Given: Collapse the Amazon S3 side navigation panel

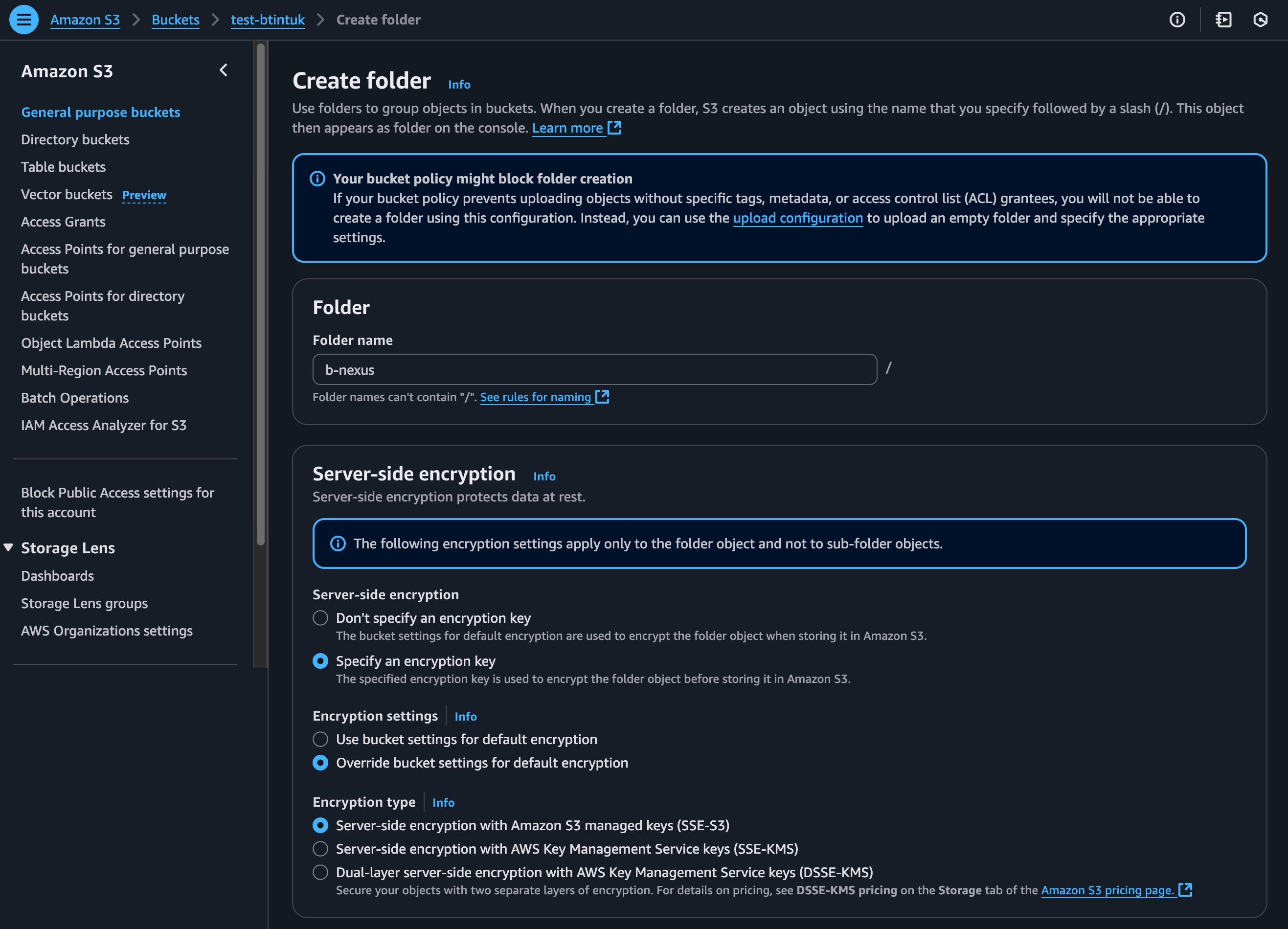Looking at the screenshot, I should [223, 70].
